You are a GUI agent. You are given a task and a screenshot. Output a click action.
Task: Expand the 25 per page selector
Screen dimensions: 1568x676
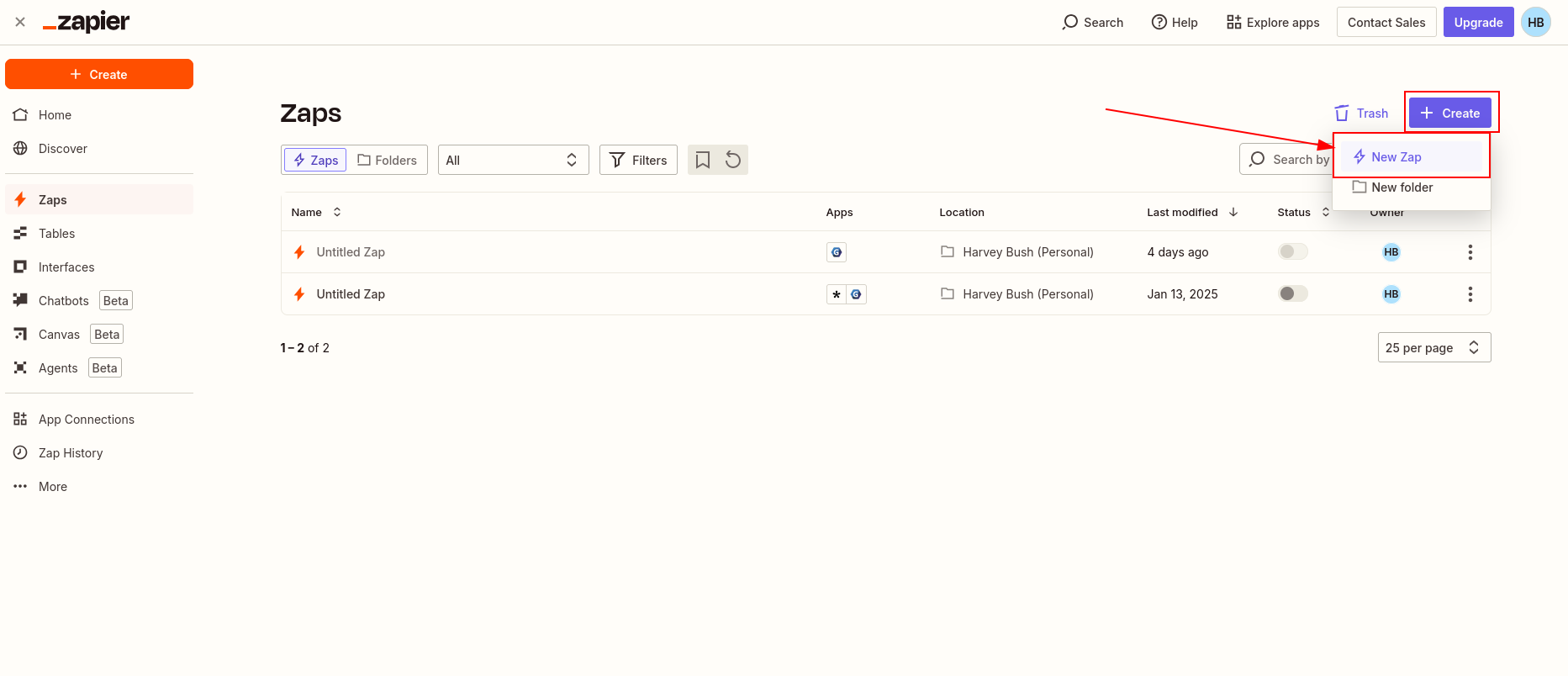coord(1433,348)
